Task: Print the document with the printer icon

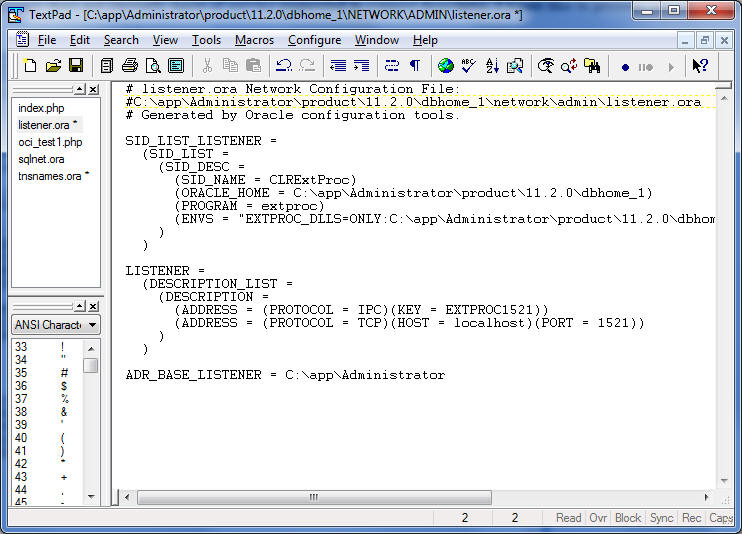Action: (x=130, y=65)
